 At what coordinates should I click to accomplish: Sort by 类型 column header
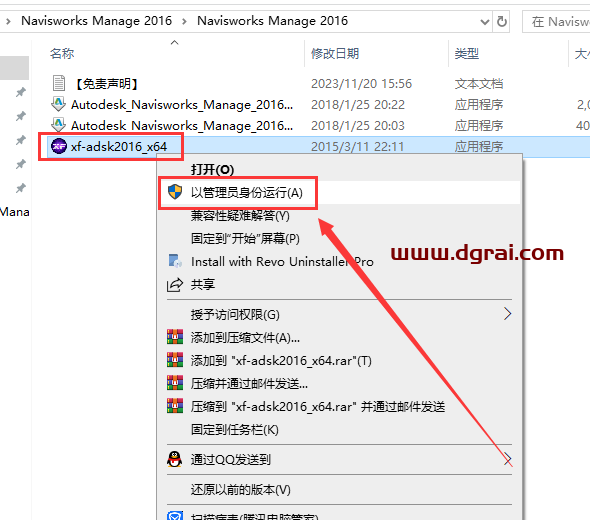[x=467, y=53]
